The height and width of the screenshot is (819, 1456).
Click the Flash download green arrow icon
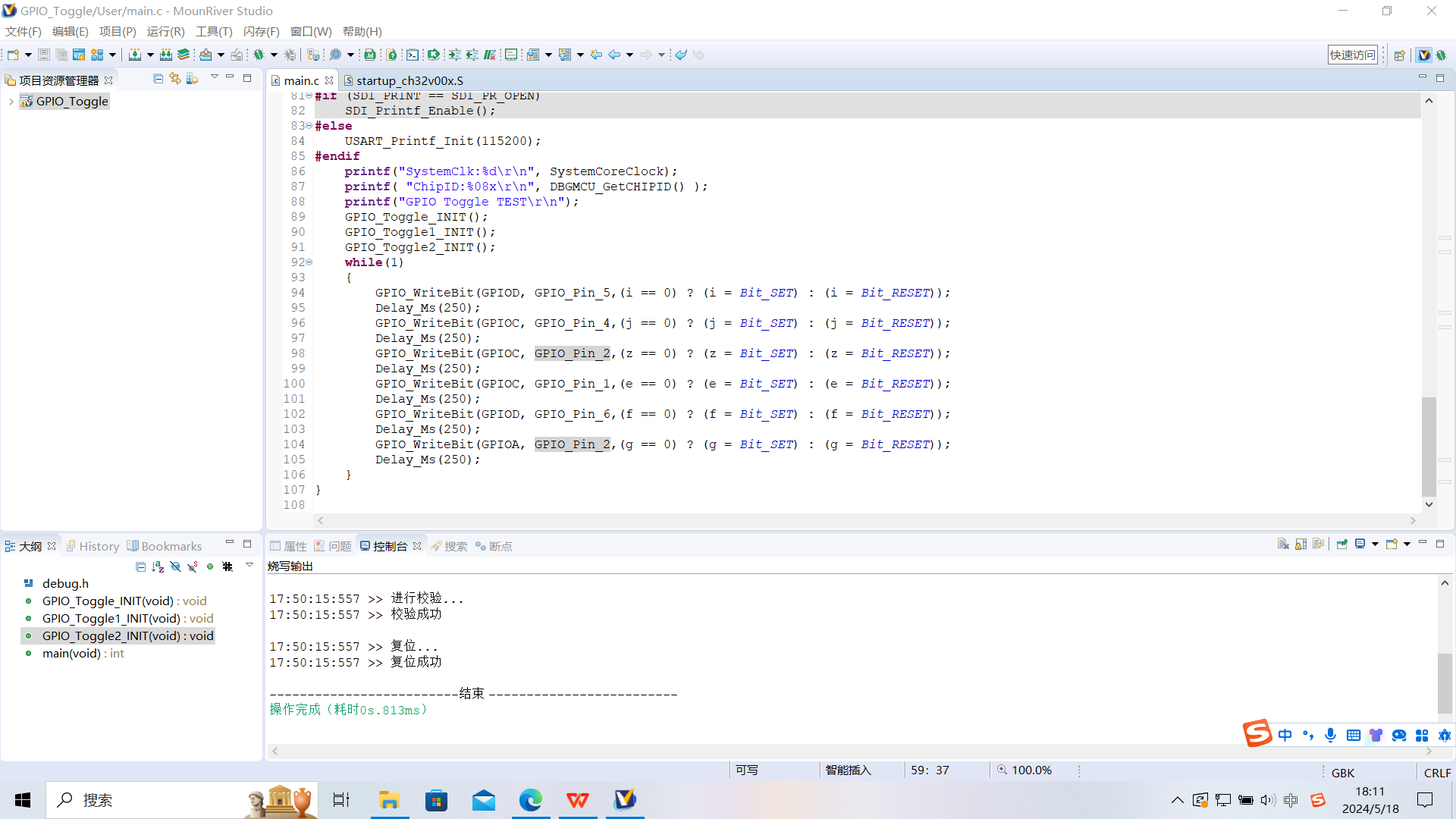[x=433, y=55]
